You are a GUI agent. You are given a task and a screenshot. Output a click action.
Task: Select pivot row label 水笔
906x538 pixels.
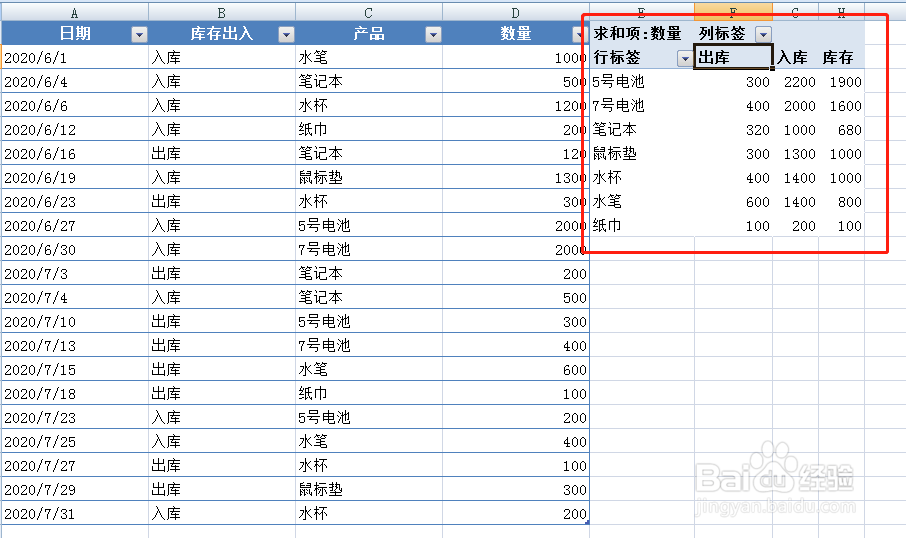coord(641,202)
